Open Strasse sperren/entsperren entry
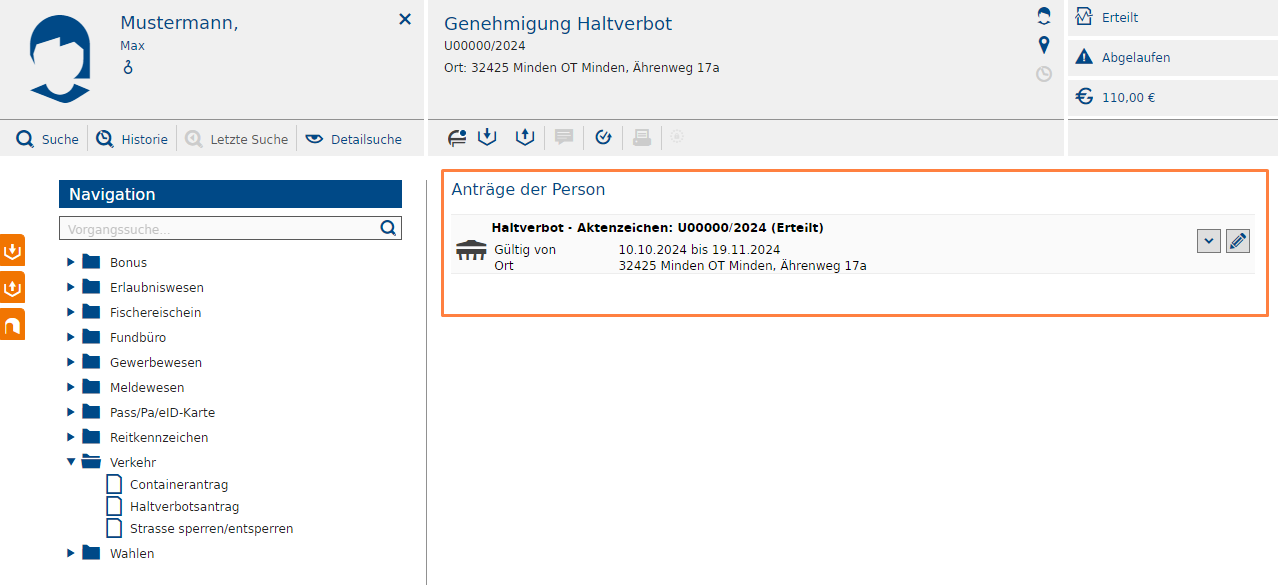 [x=211, y=528]
